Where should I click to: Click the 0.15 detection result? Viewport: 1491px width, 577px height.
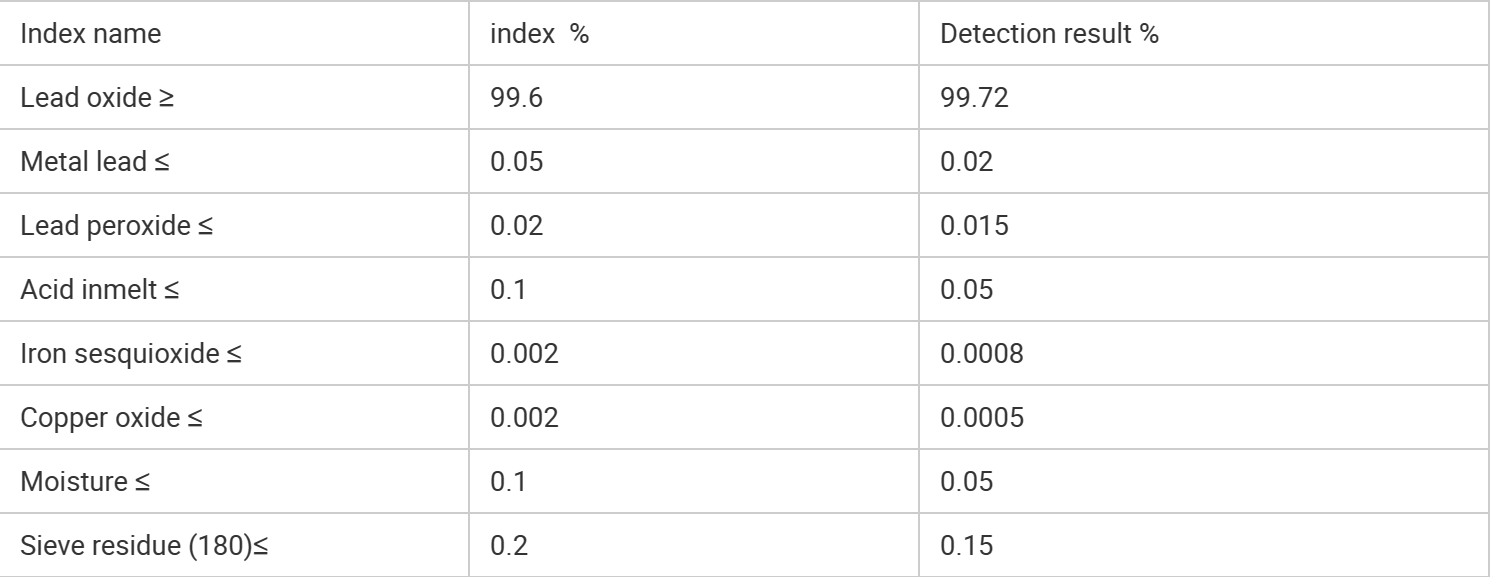click(967, 546)
